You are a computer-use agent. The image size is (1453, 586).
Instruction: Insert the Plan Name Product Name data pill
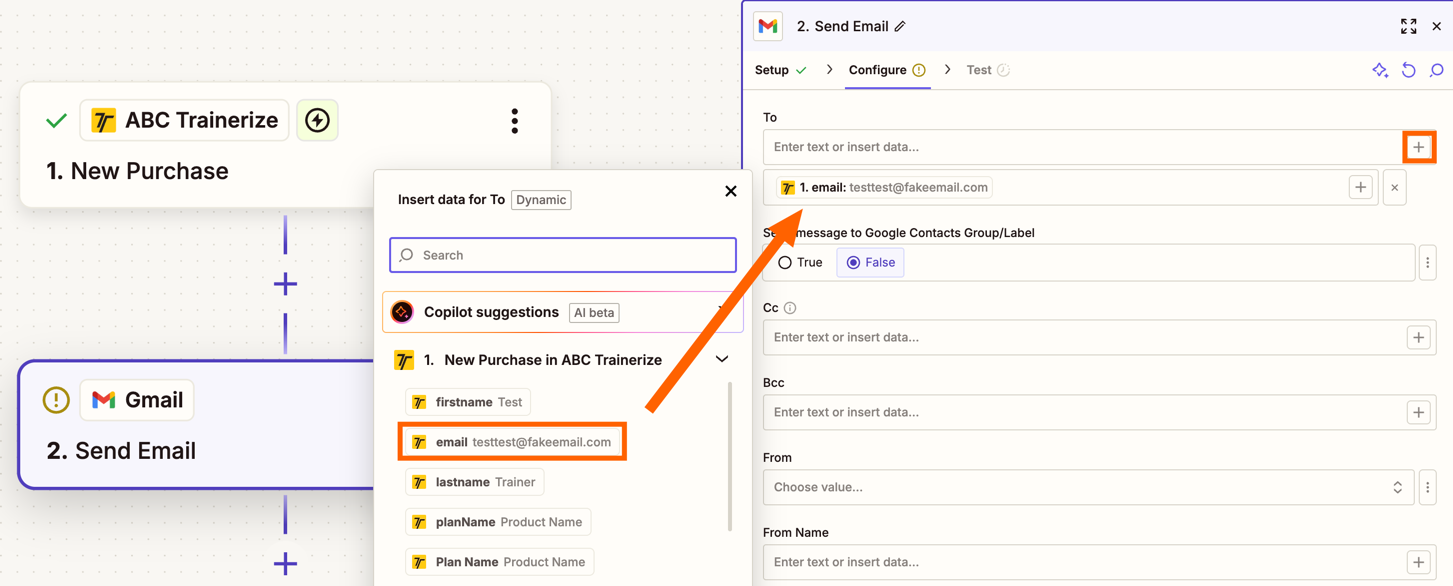[x=500, y=562]
